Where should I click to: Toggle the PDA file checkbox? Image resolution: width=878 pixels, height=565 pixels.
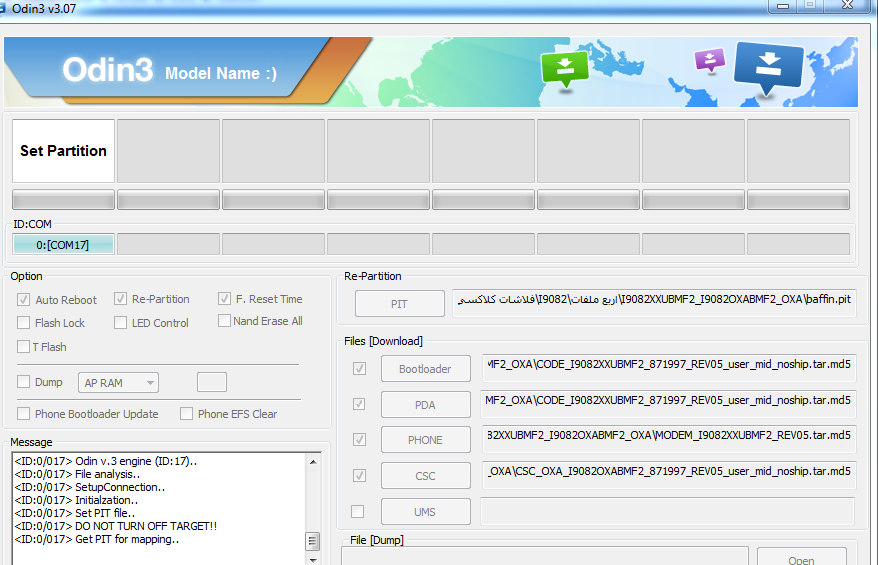(x=359, y=404)
